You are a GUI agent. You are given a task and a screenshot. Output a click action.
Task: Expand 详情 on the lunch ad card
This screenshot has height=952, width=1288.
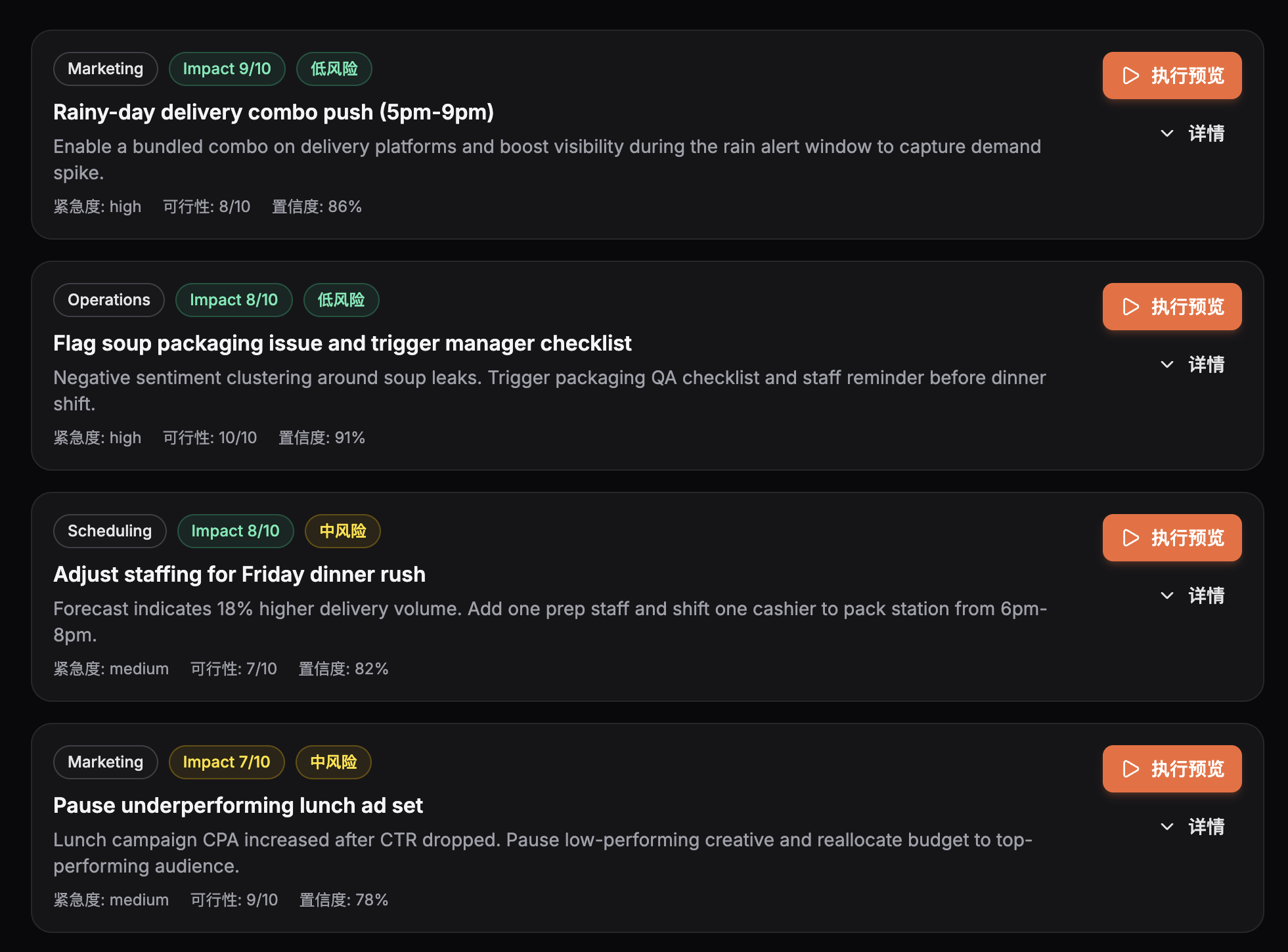coord(1192,827)
